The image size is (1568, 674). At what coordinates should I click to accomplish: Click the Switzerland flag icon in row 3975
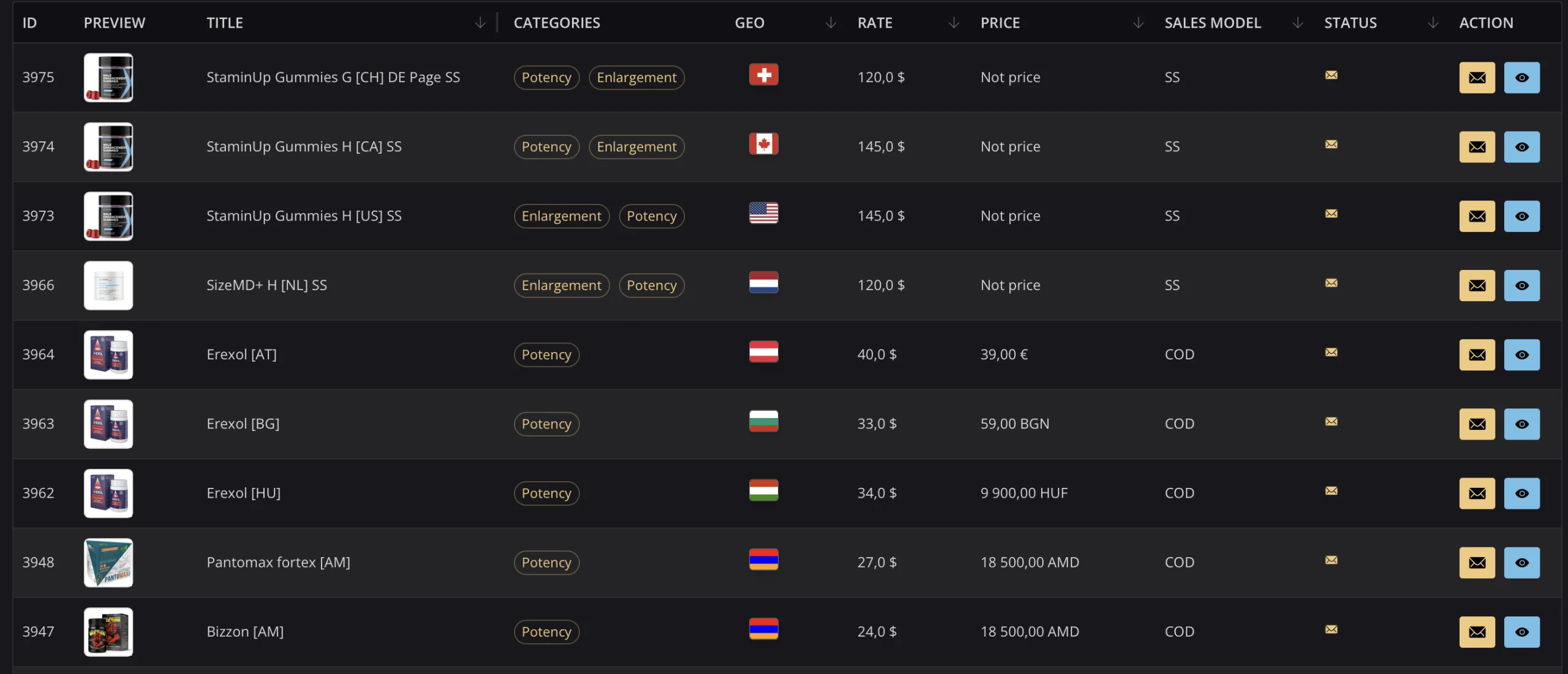pyautogui.click(x=763, y=75)
